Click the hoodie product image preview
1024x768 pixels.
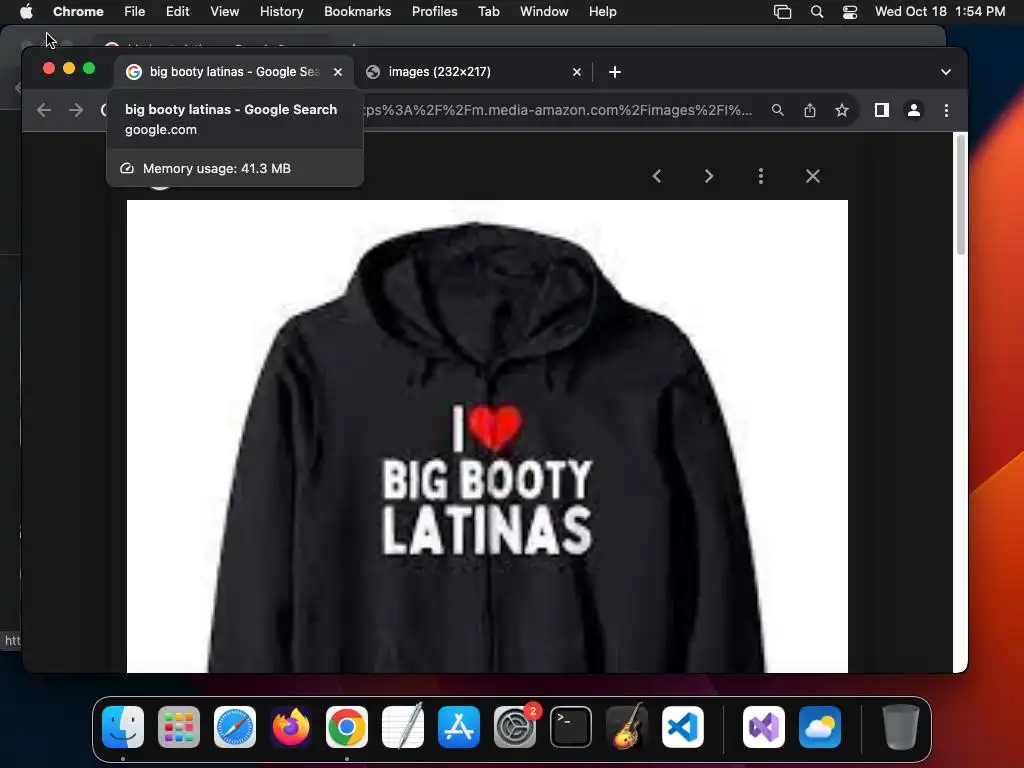[x=487, y=436]
